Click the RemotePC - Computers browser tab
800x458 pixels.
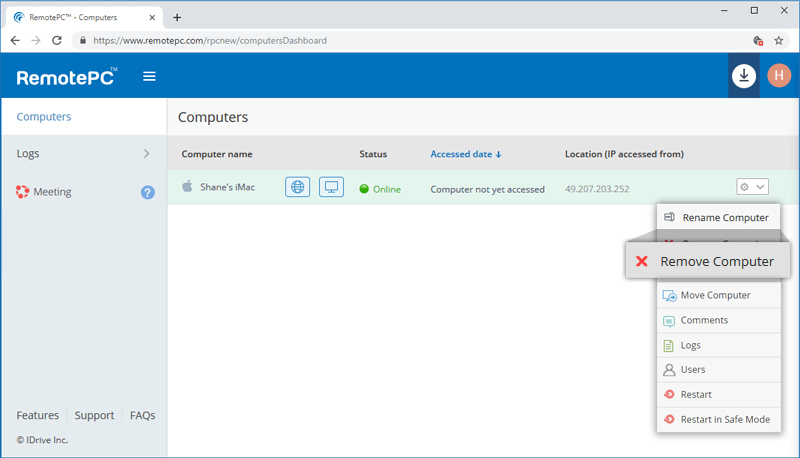coord(85,17)
